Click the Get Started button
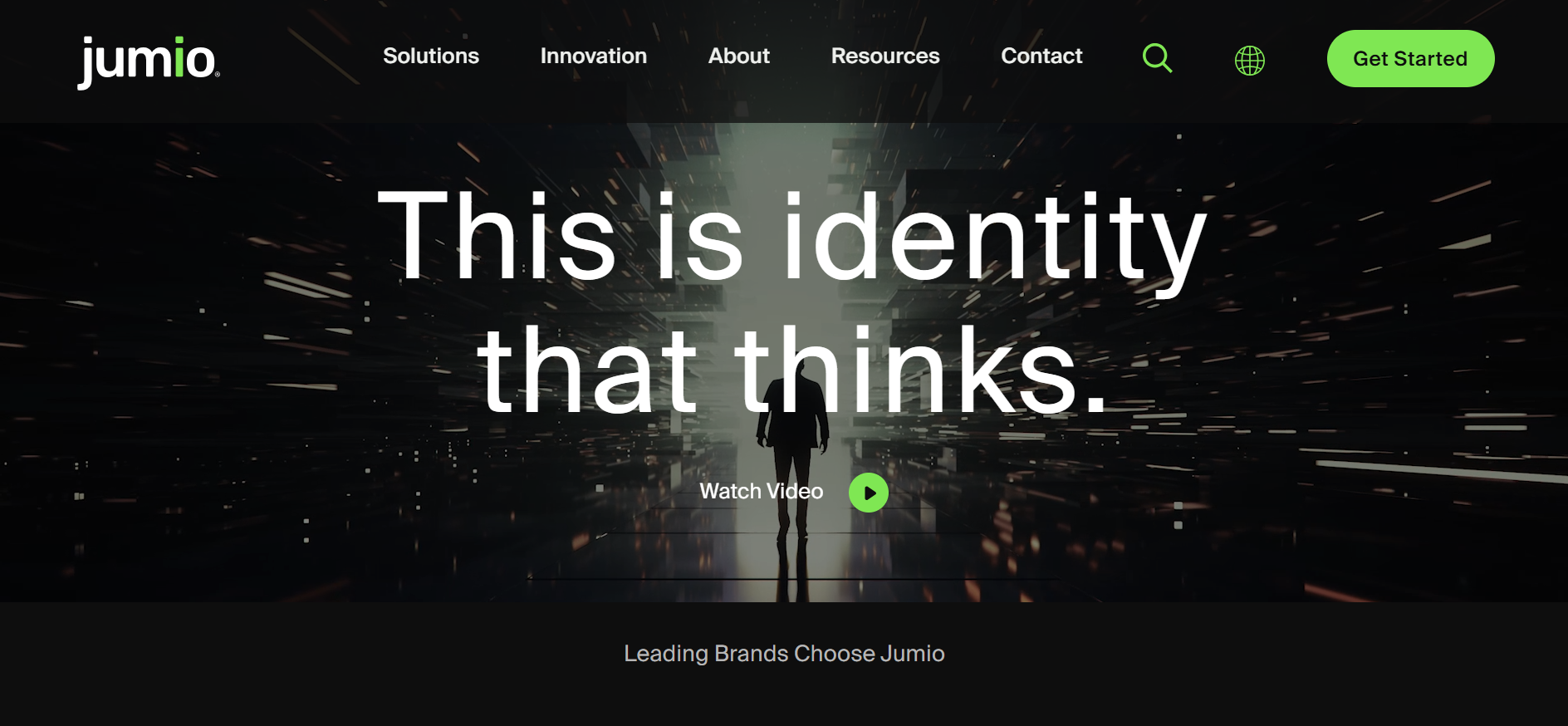This screenshot has height=726, width=1568. [x=1410, y=58]
